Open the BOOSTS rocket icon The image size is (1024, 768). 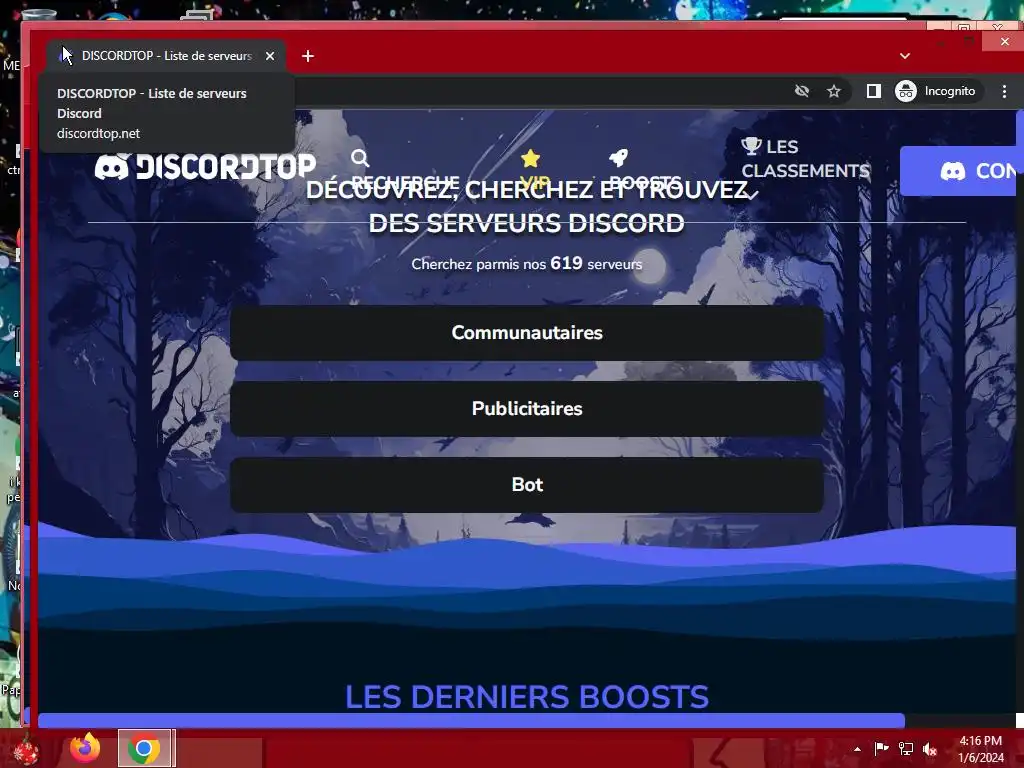[618, 157]
